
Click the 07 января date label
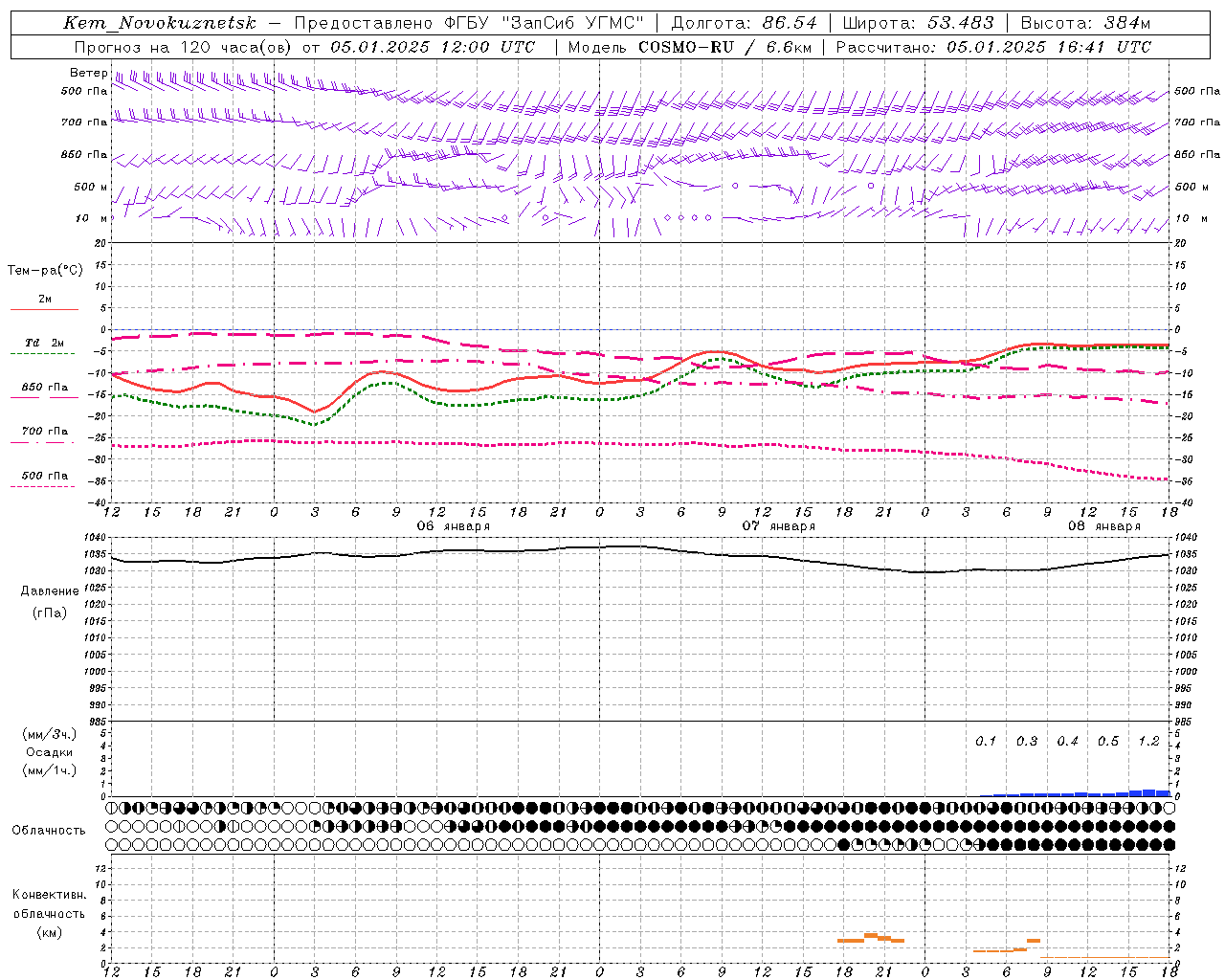(779, 526)
